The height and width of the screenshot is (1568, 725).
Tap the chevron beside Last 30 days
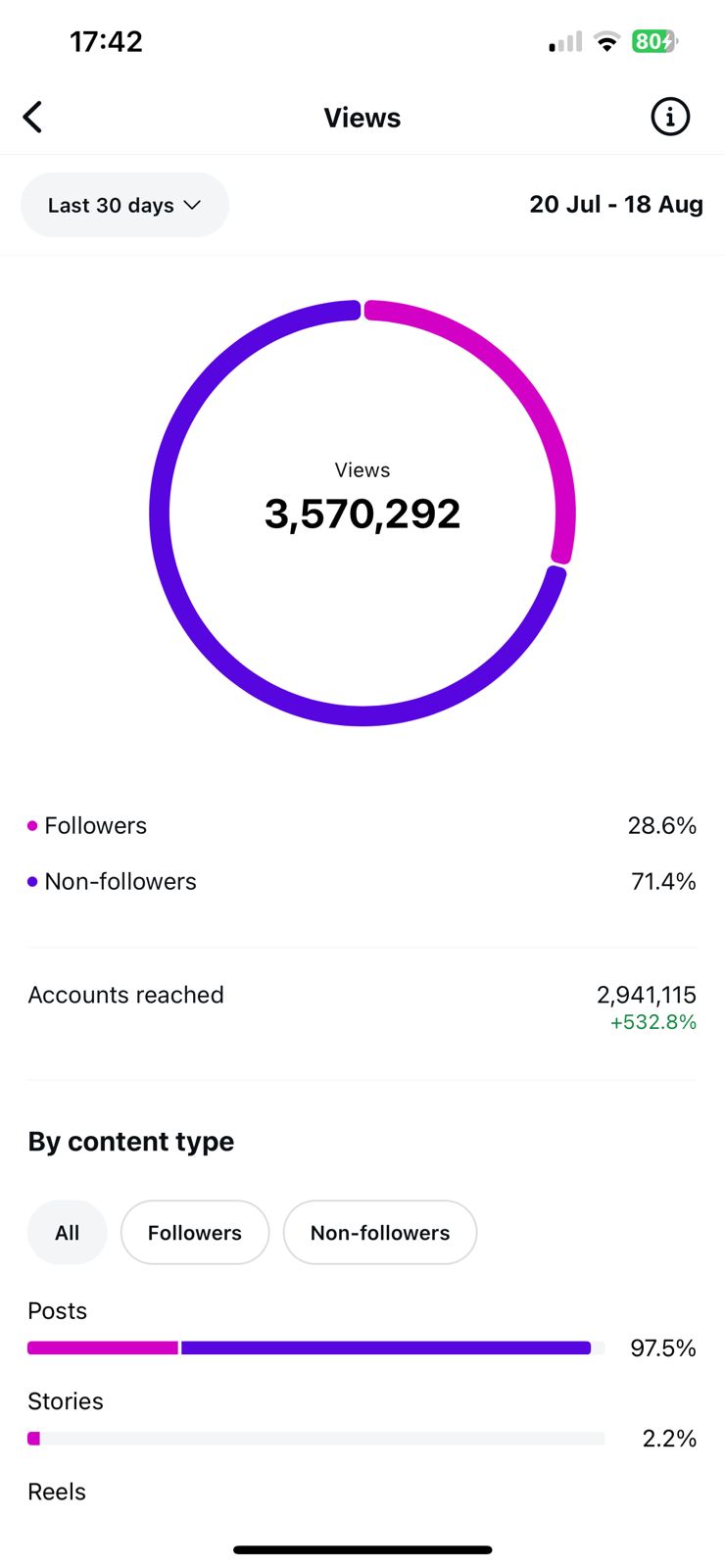(192, 205)
